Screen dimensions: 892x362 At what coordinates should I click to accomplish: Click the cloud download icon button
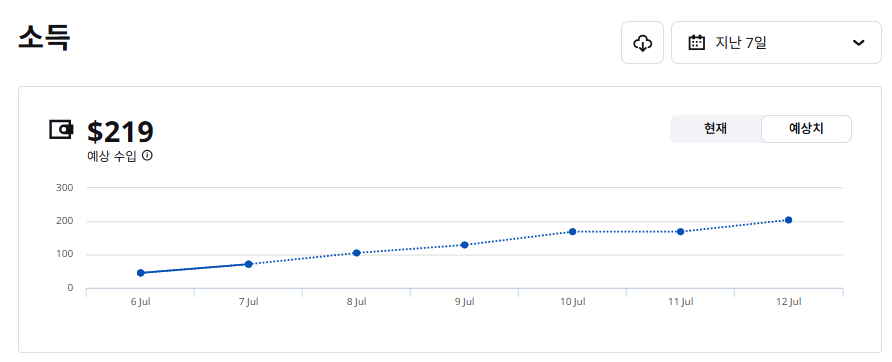tap(642, 43)
